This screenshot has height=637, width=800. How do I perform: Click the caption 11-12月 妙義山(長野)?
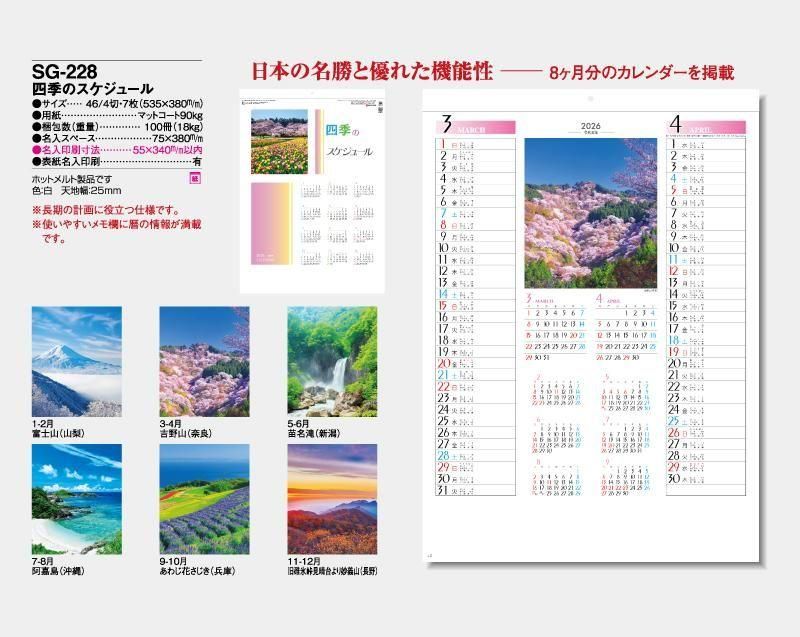pyautogui.click(x=332, y=567)
